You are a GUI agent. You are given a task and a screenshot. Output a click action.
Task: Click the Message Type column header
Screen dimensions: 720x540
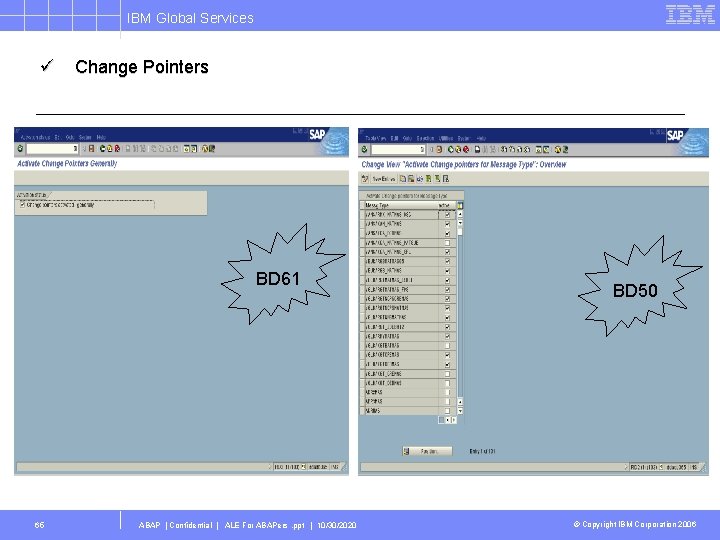point(402,205)
